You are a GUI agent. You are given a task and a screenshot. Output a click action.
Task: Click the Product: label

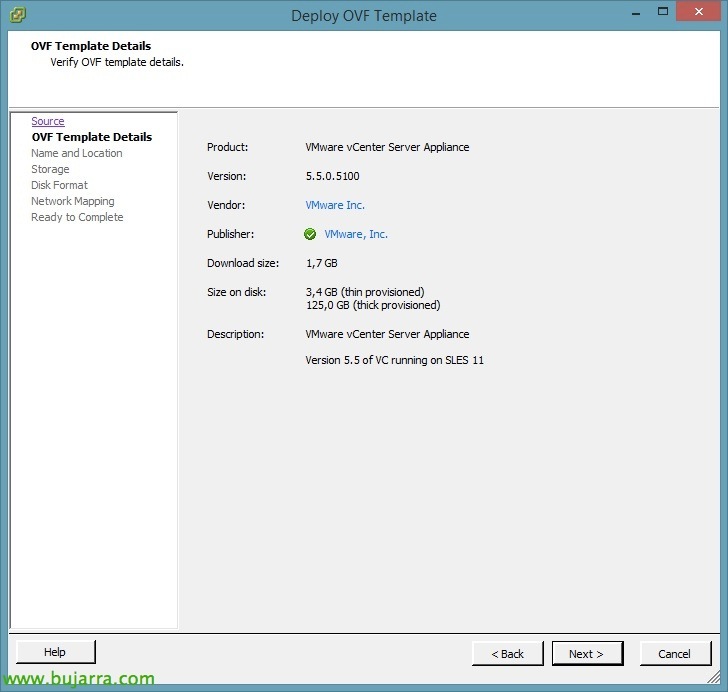point(228,147)
